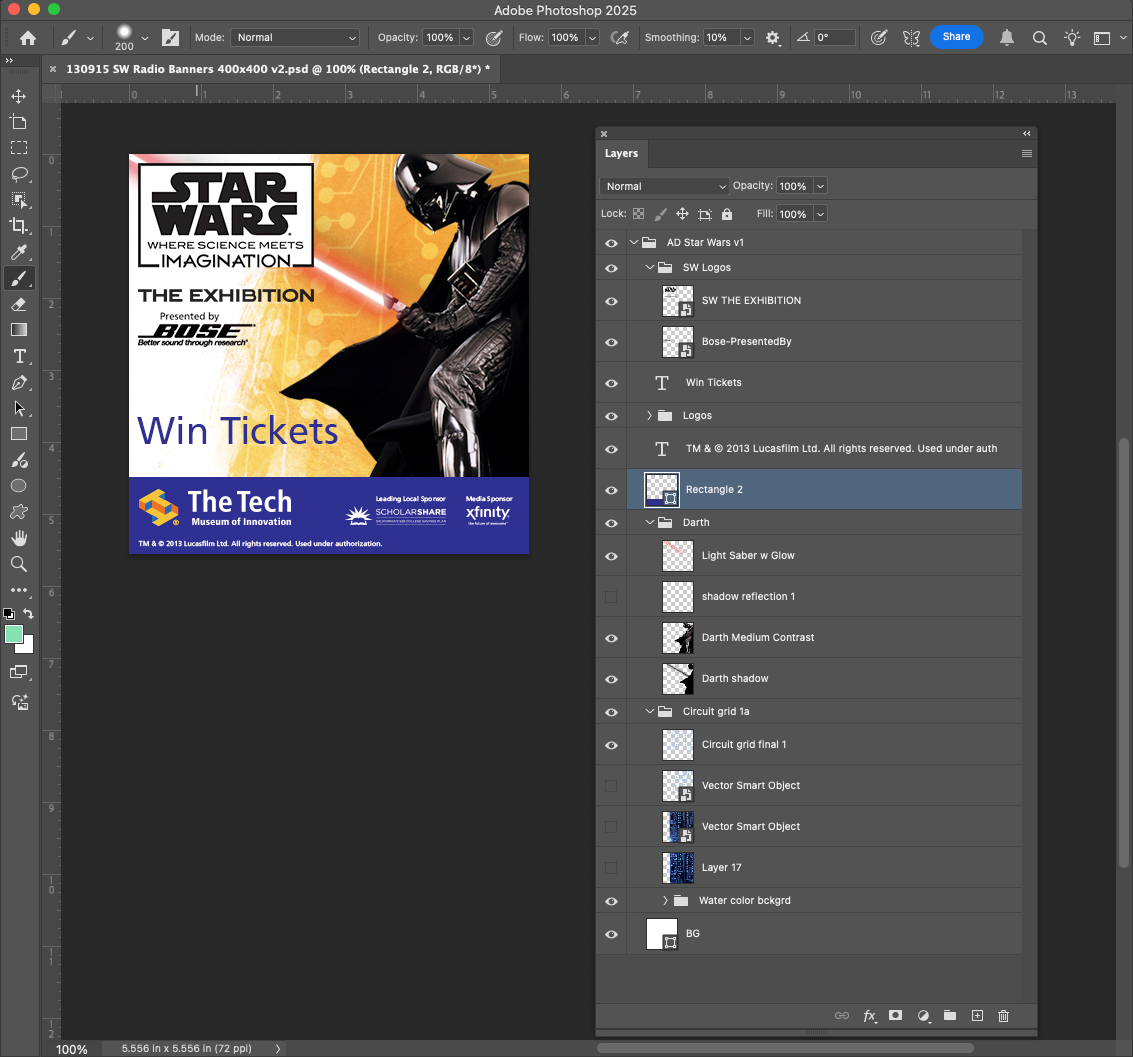Open symmetry paint butterfly options

click(911, 38)
